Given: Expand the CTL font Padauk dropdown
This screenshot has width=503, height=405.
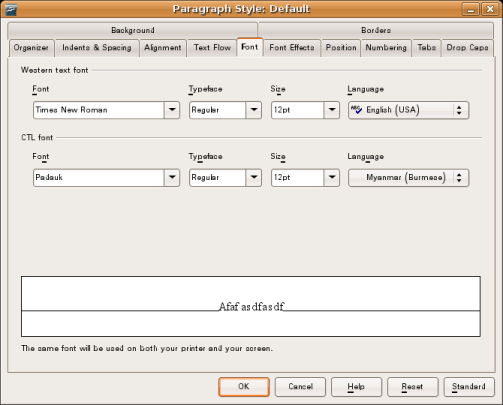Looking at the screenshot, I should [x=172, y=177].
